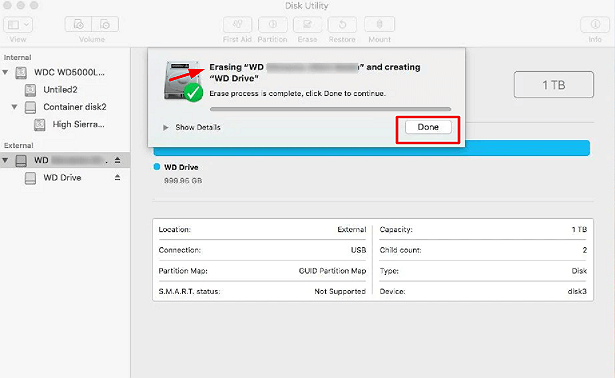Eject the external WD disk
Viewport: 615px width, 378px height.
pyautogui.click(x=117, y=160)
